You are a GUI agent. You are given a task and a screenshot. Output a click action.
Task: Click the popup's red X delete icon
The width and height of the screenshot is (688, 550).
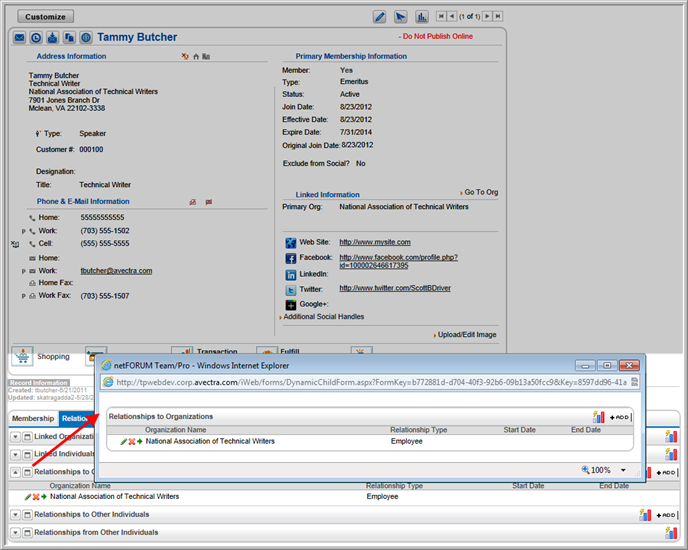(132, 442)
